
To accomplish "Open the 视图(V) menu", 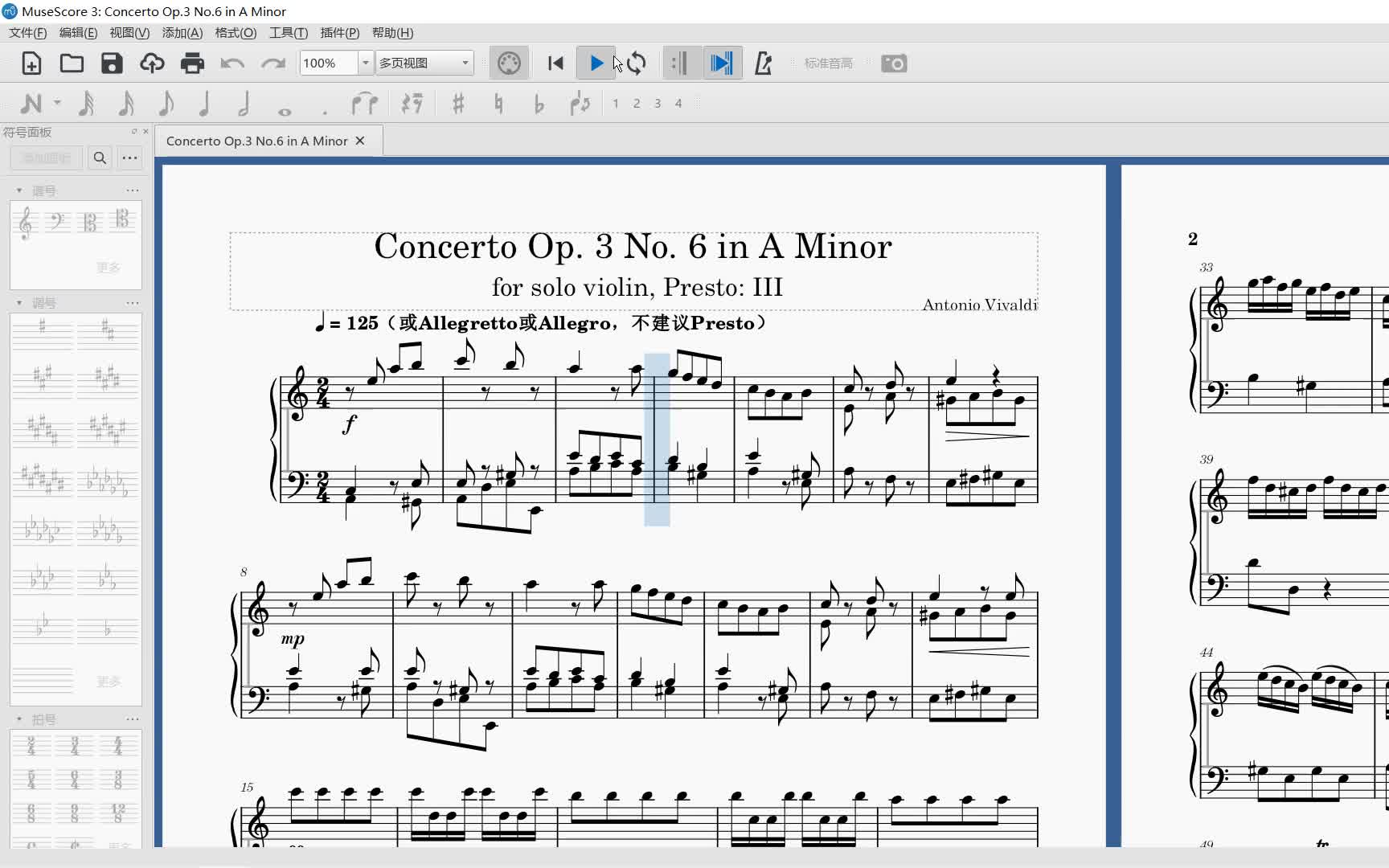I will tap(129, 33).
